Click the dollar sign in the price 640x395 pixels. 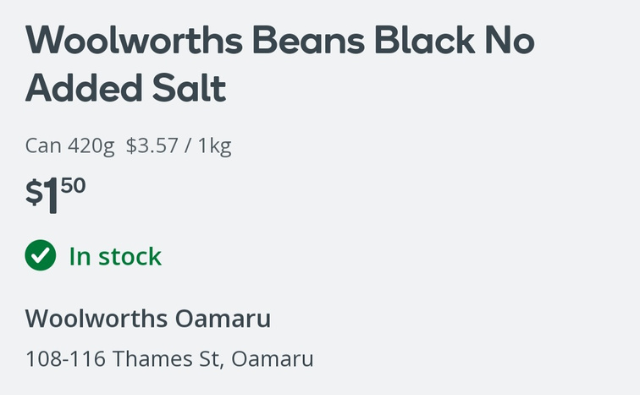(x=34, y=193)
